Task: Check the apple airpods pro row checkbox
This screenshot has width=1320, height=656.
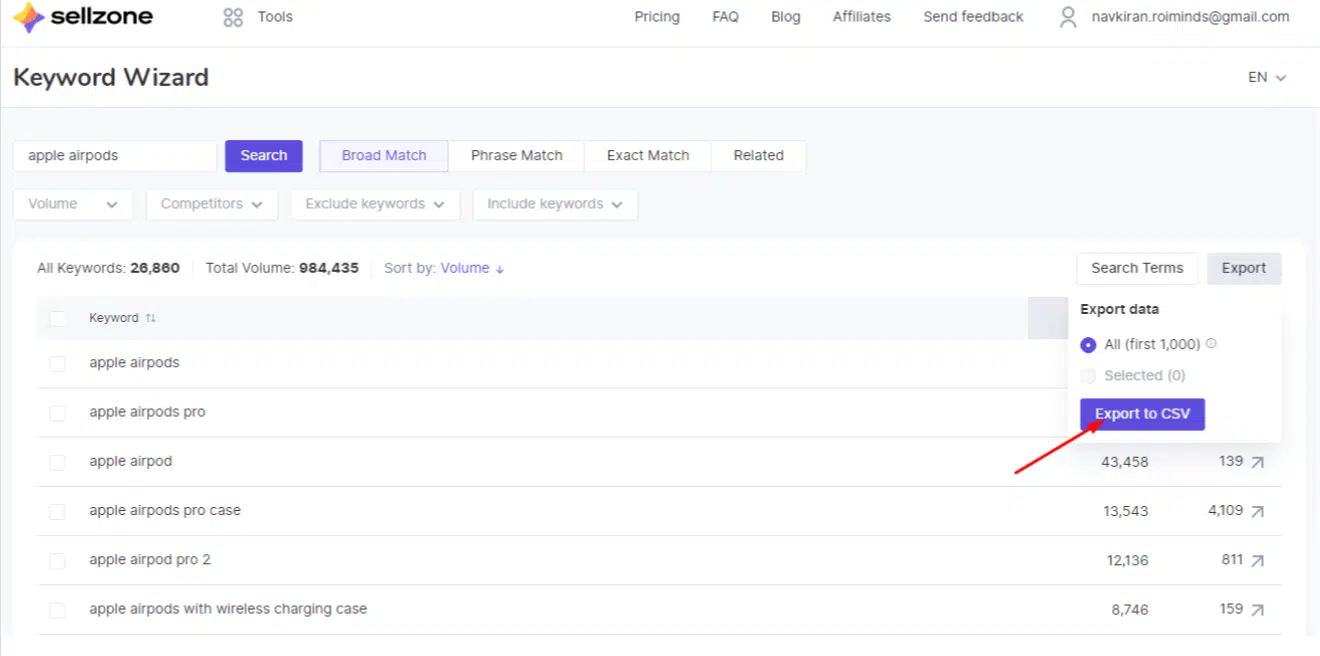Action: coord(57,413)
